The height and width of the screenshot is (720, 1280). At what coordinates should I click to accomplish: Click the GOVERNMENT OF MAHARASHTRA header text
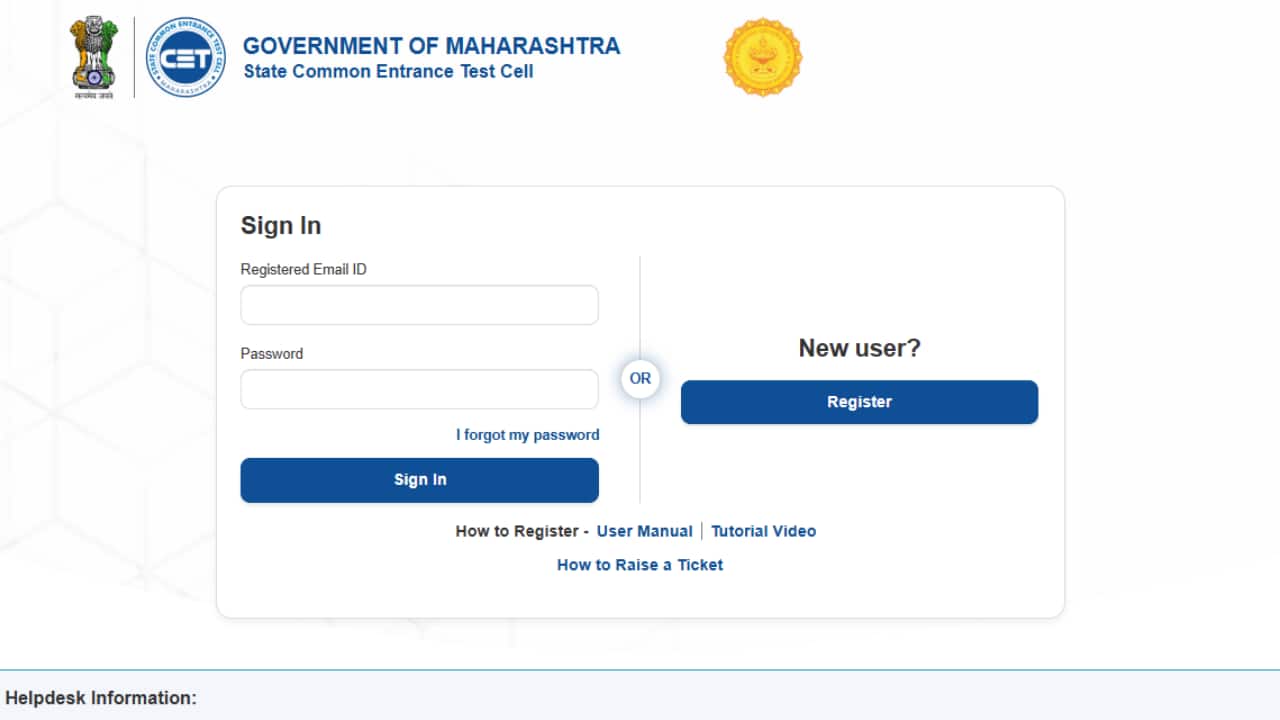coord(432,45)
